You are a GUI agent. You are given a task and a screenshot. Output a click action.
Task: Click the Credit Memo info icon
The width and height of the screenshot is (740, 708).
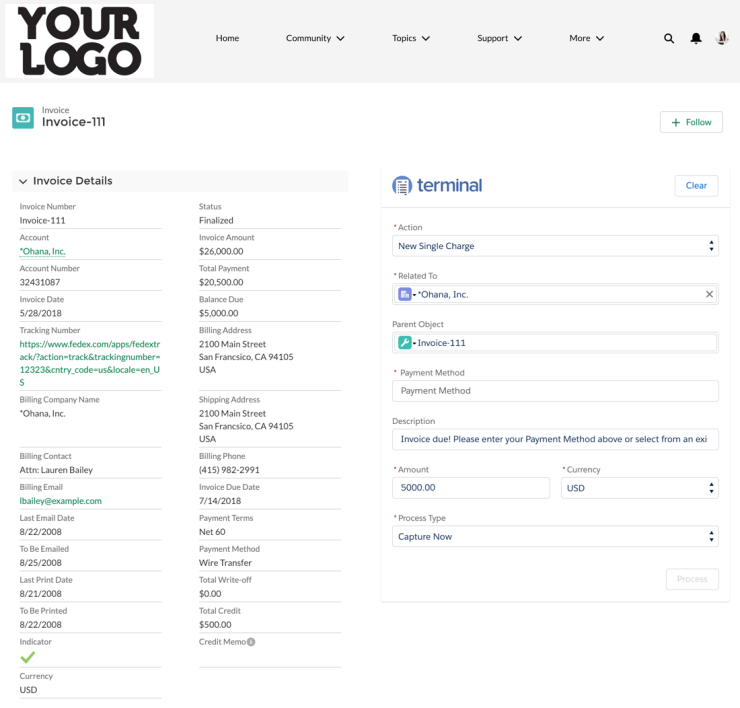click(251, 642)
